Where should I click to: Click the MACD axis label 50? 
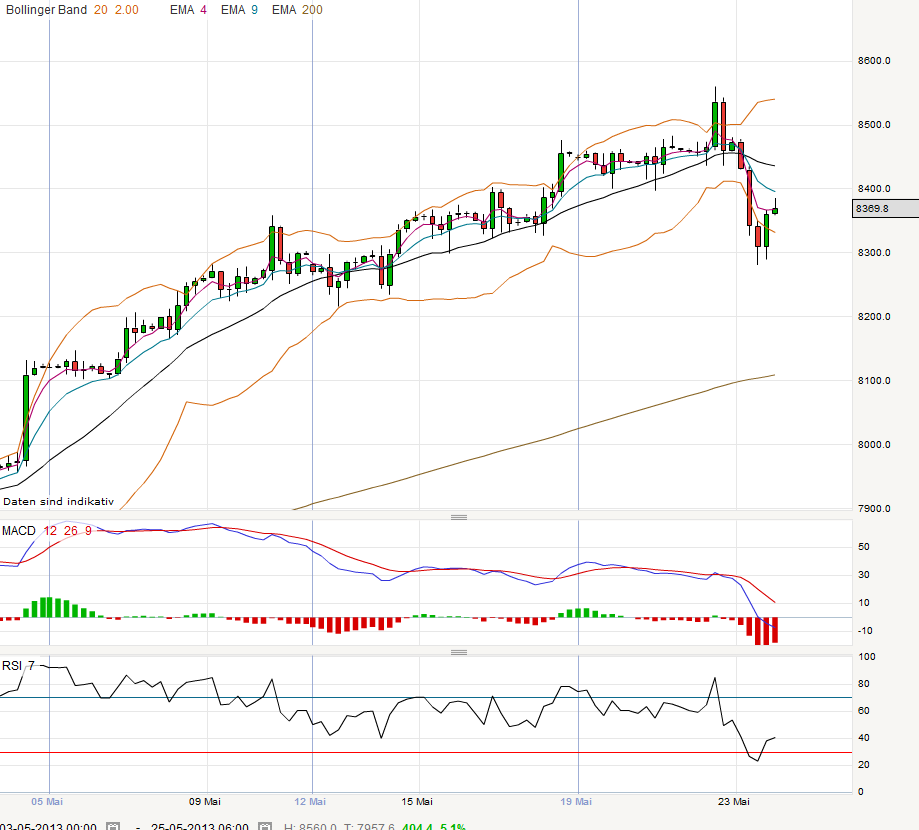(864, 546)
